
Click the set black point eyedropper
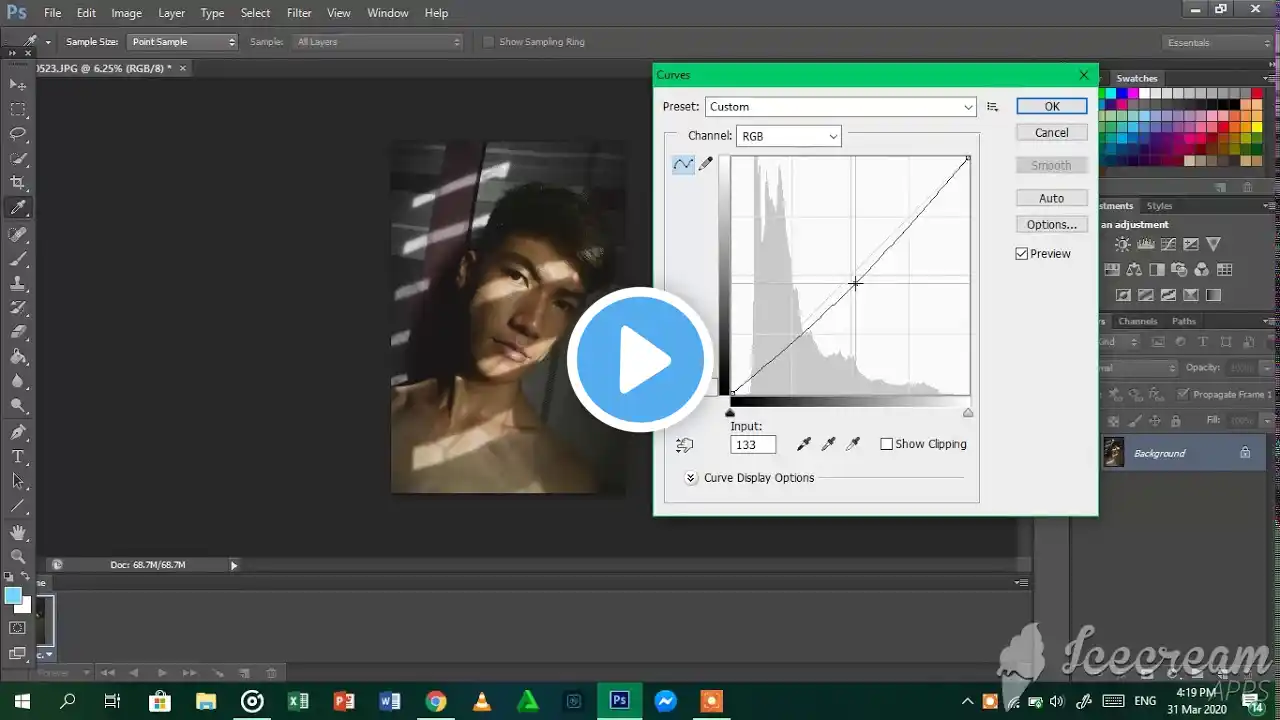[804, 443]
